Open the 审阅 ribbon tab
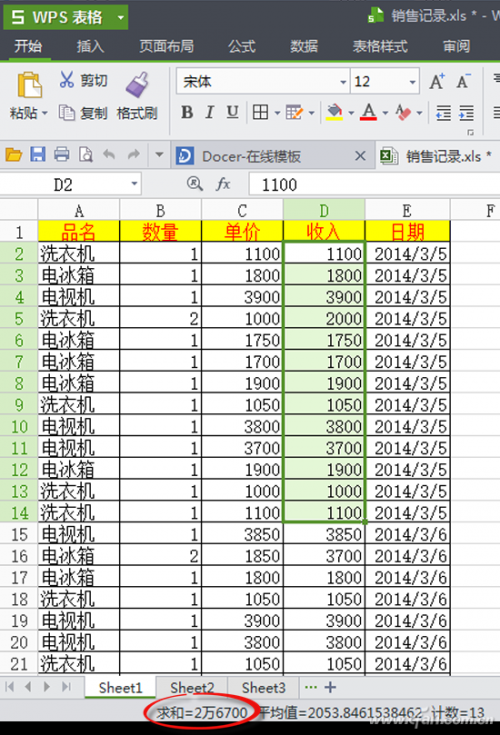The width and height of the screenshot is (500, 735). (456, 46)
